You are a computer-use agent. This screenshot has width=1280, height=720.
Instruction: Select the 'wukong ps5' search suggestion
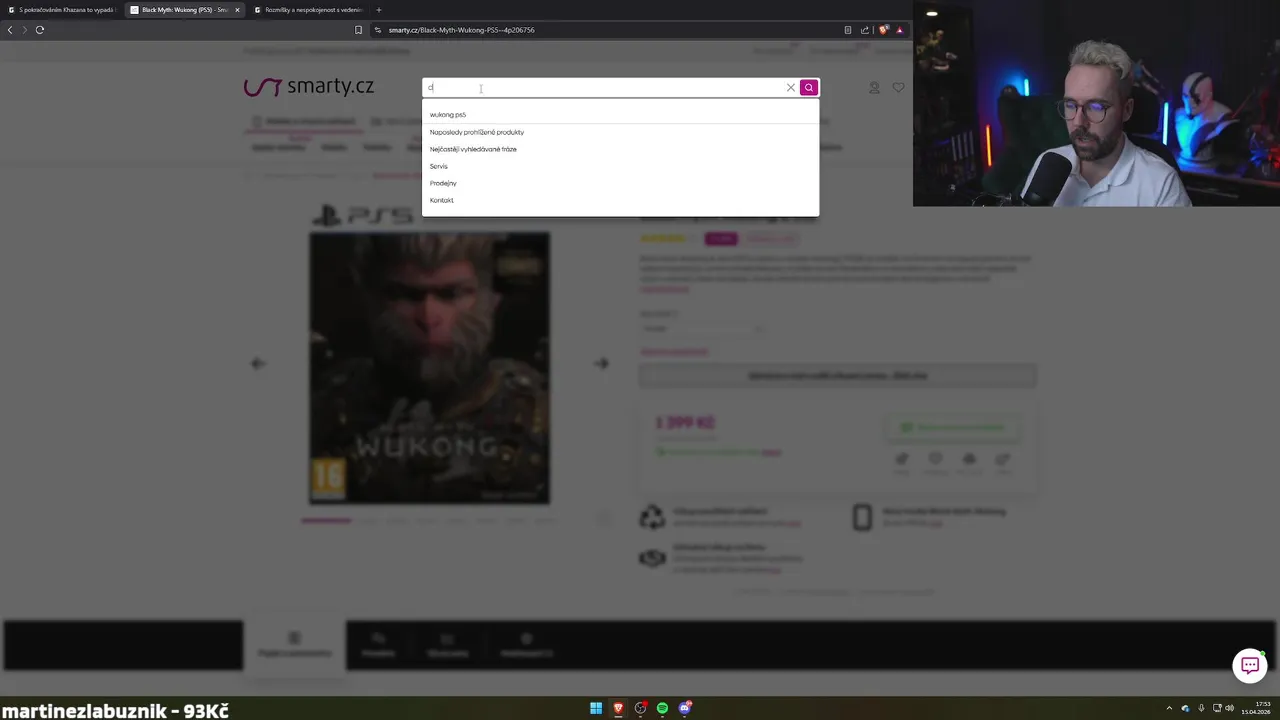coord(448,115)
